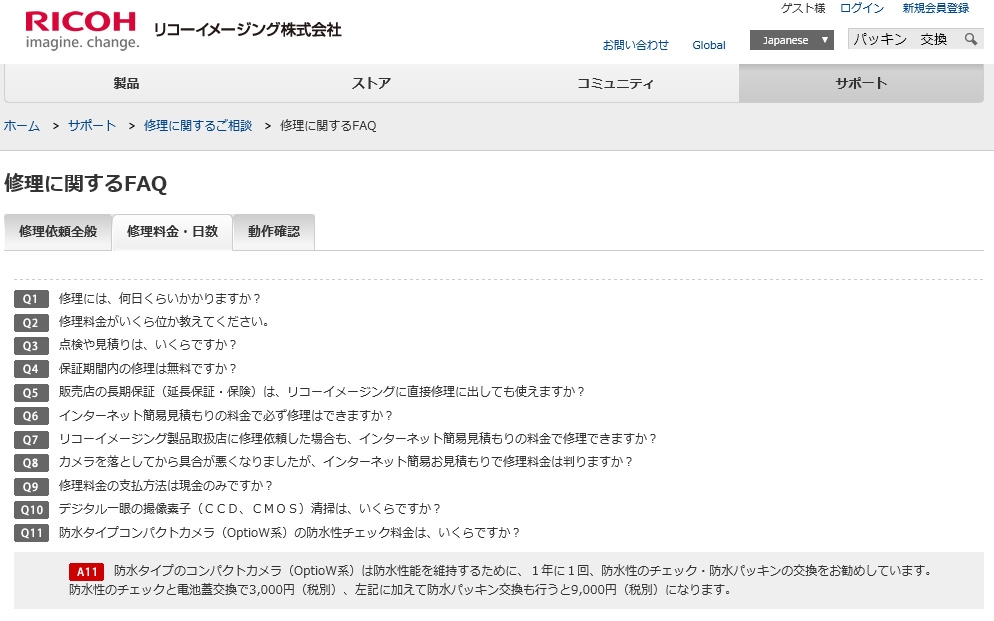The image size is (994, 621).
Task: Click the 修理に関するFAQ page heading
Action: click(x=86, y=184)
